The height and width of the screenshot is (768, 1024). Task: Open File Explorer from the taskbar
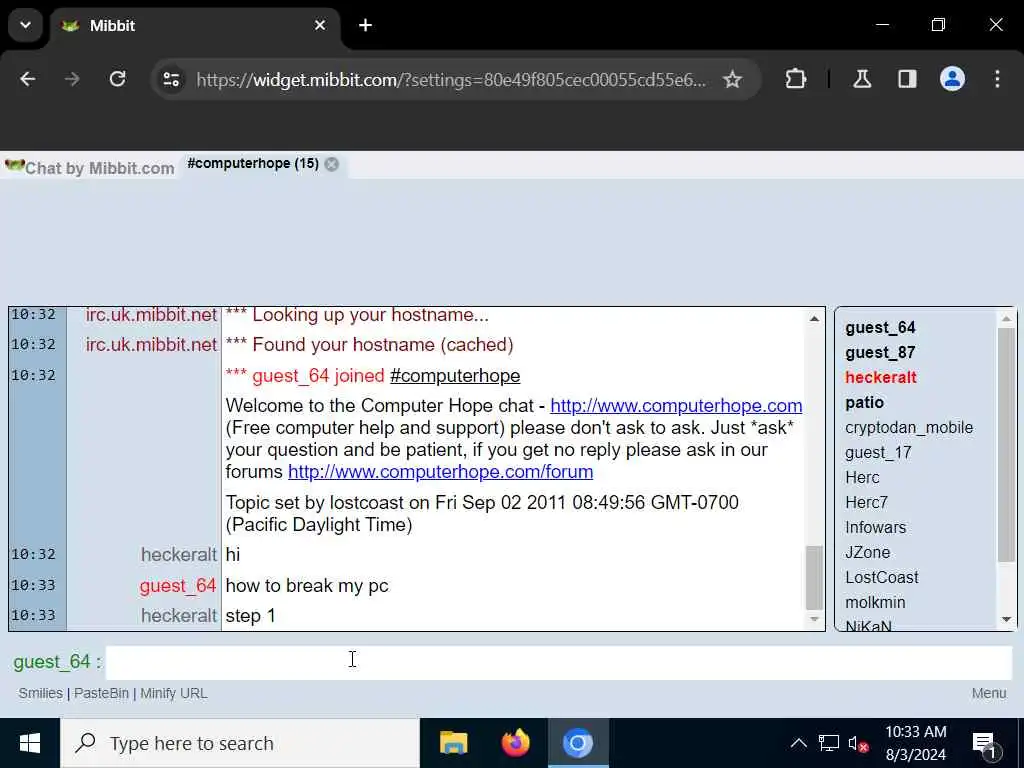pos(454,743)
